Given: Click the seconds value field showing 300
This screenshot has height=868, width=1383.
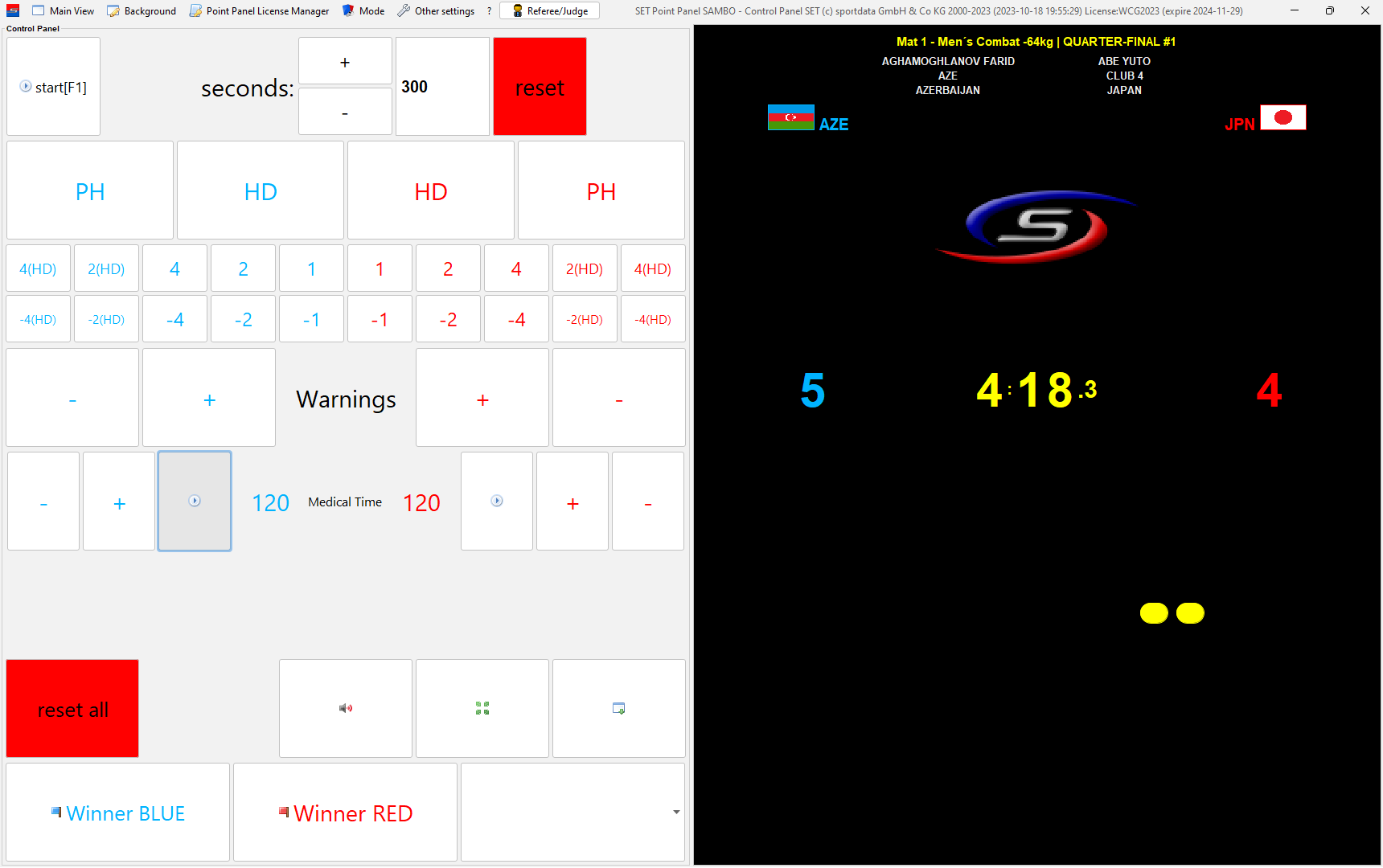Looking at the screenshot, I should pyautogui.click(x=442, y=87).
